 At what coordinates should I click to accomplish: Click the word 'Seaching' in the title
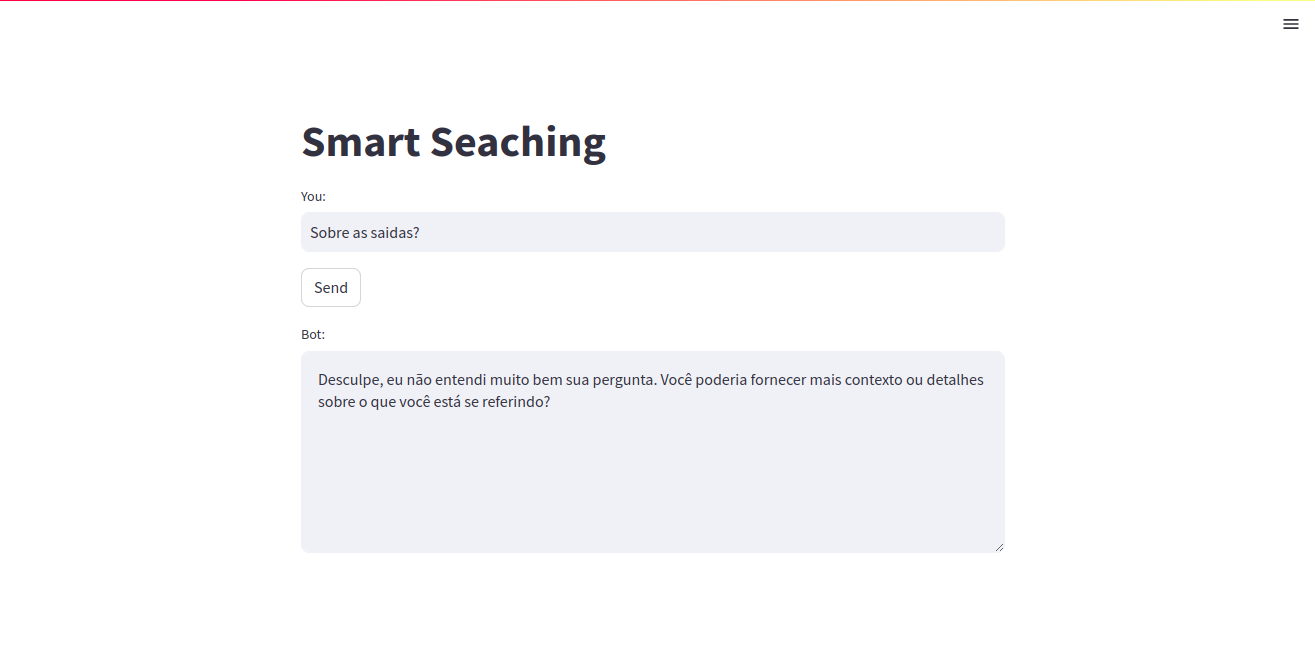518,141
